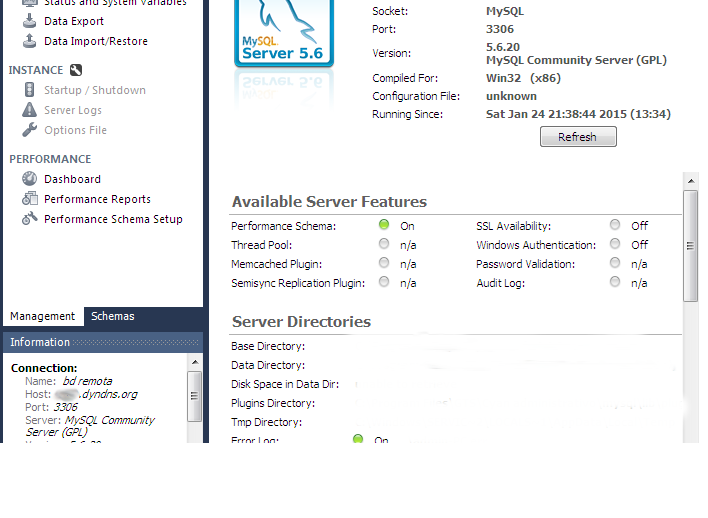708x518 pixels.
Task: Click the Data Export icon
Action: [x=29, y=21]
